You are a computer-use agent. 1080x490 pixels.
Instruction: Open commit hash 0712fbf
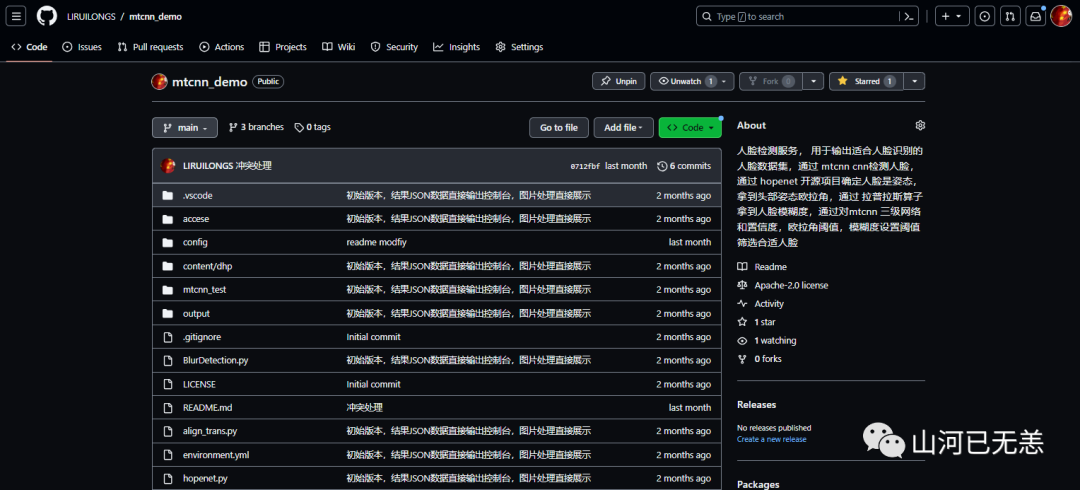pyautogui.click(x=585, y=166)
